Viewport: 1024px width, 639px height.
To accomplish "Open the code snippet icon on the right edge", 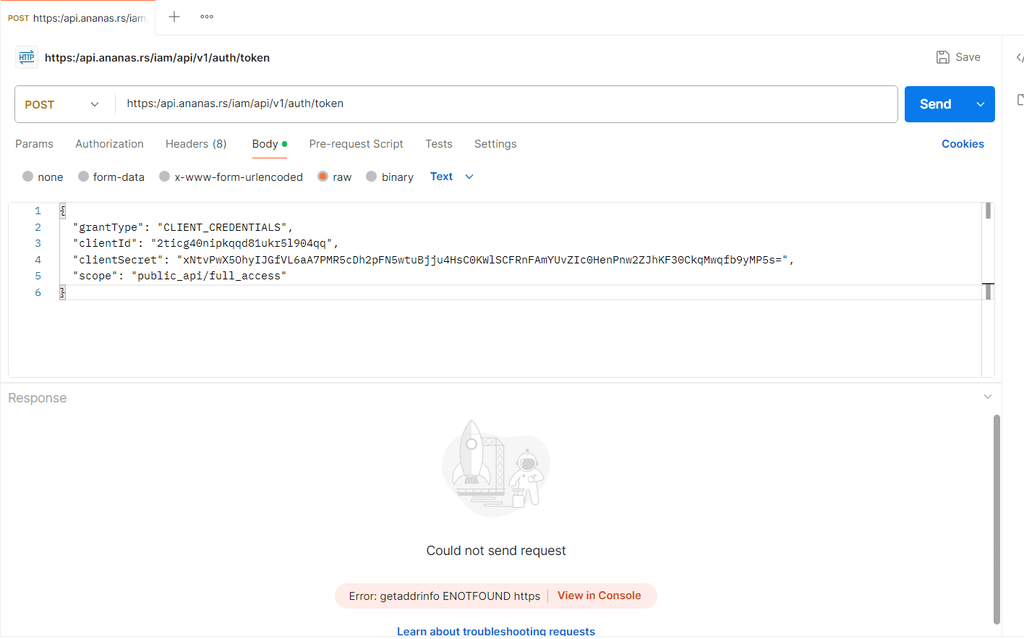I will 1017,57.
